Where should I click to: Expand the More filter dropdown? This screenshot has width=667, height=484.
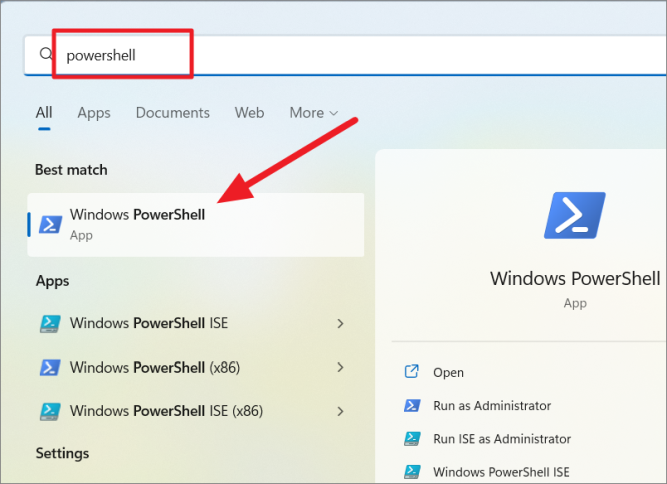[x=314, y=113]
